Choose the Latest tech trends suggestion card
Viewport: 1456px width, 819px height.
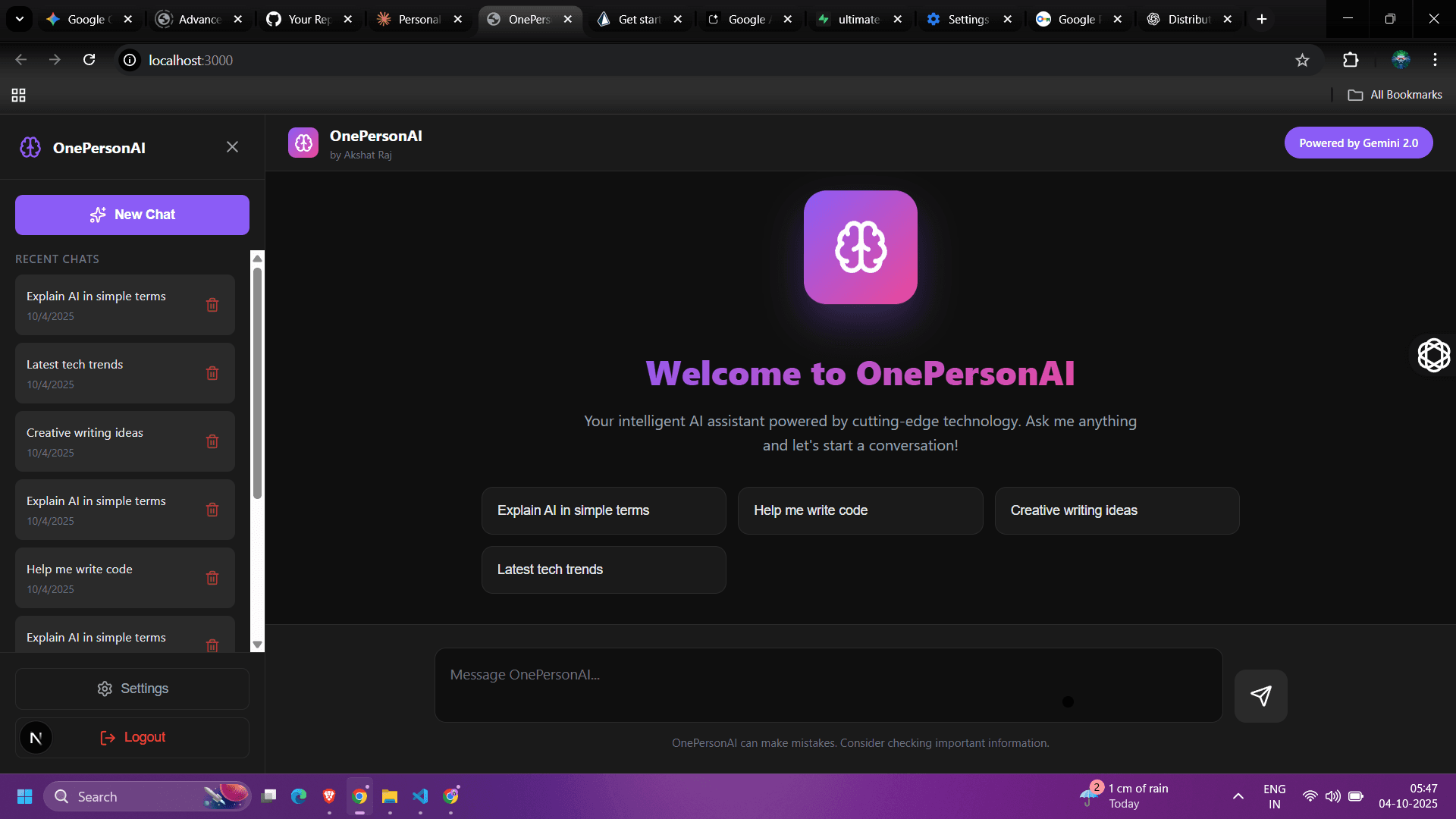[x=604, y=570]
